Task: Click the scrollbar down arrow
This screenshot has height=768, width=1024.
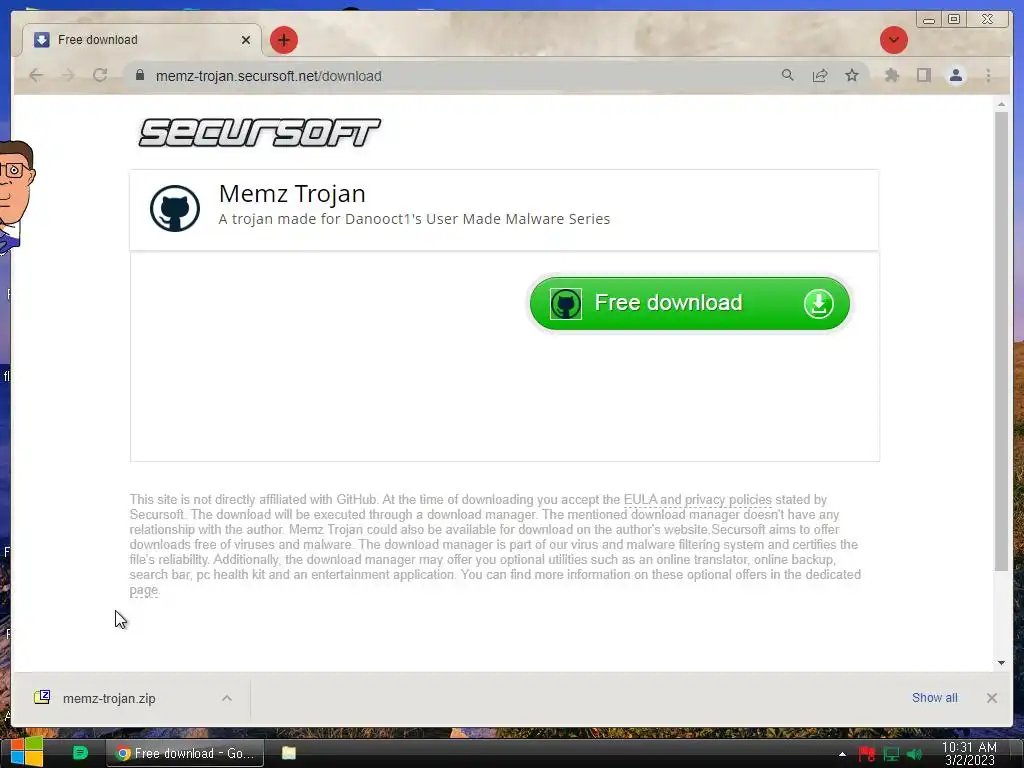Action: (1001, 663)
